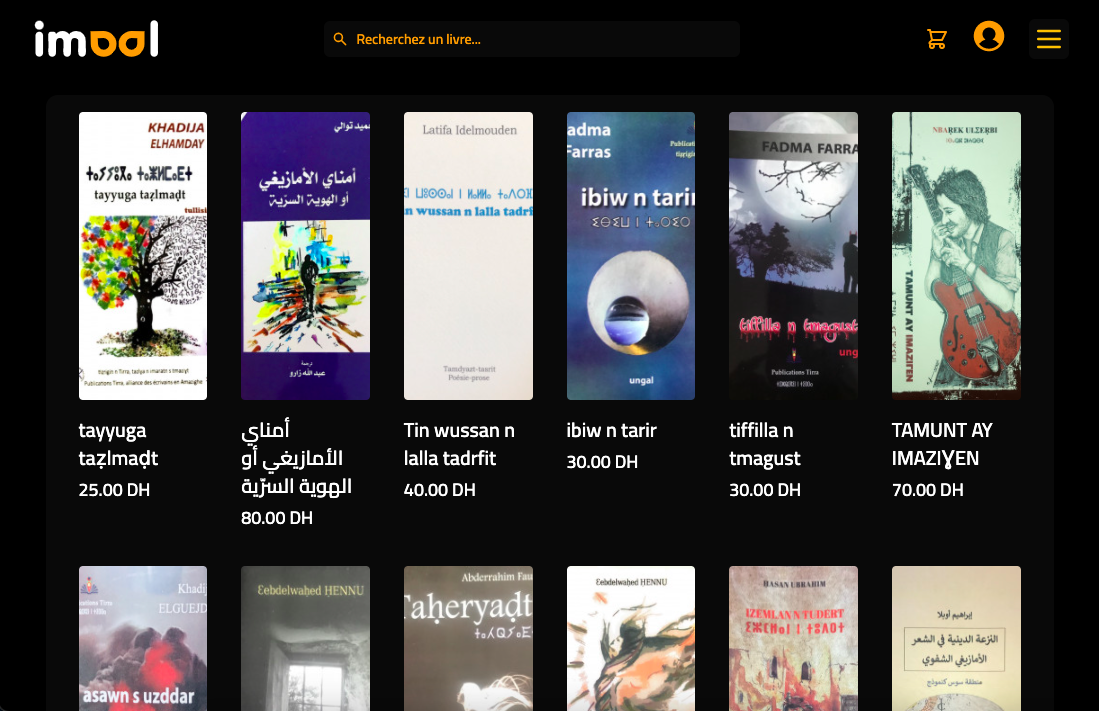Open the IZEMLAN N TUDERT cover
The width and height of the screenshot is (1099, 711).
coord(793,638)
